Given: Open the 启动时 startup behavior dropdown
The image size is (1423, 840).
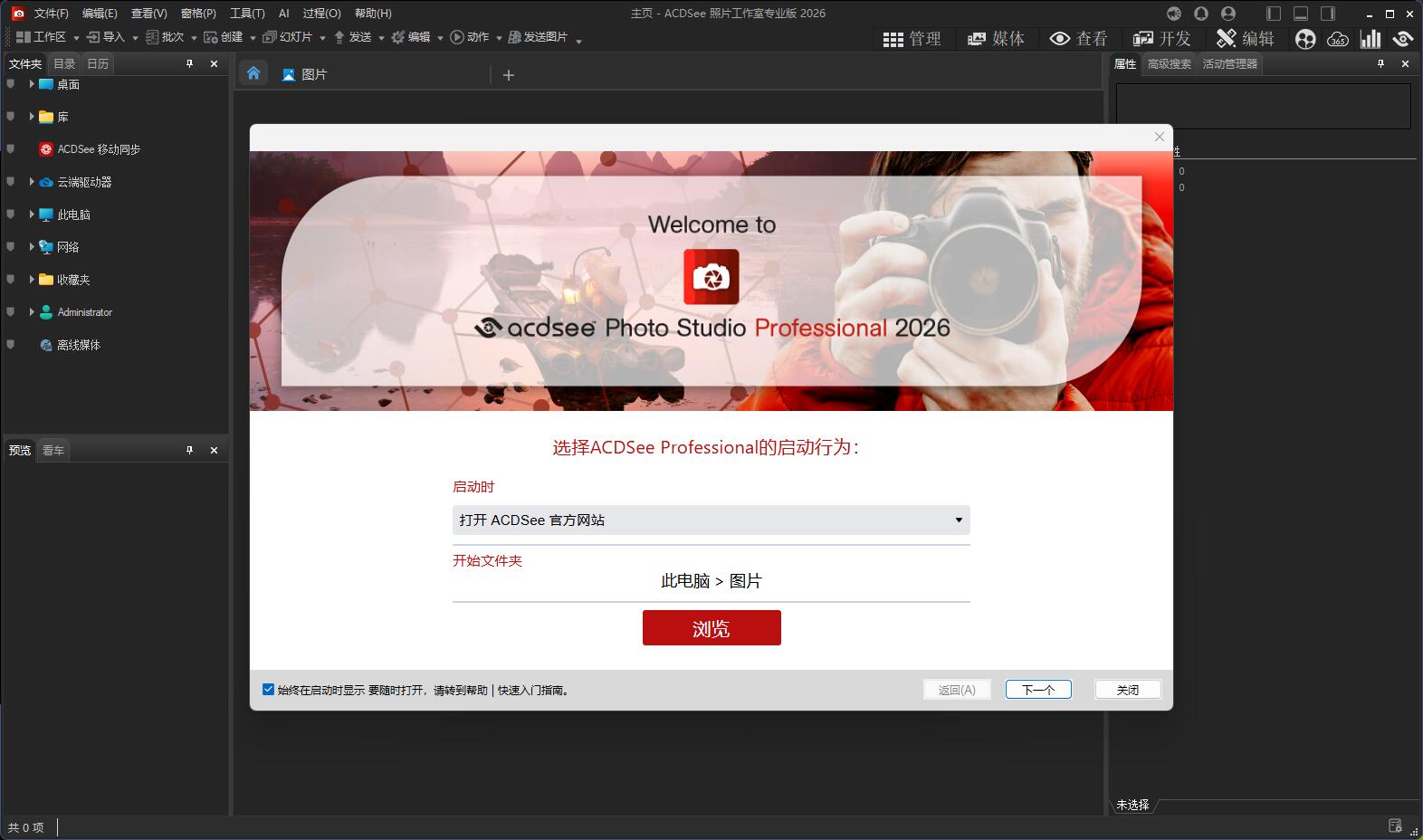Looking at the screenshot, I should coord(711,520).
